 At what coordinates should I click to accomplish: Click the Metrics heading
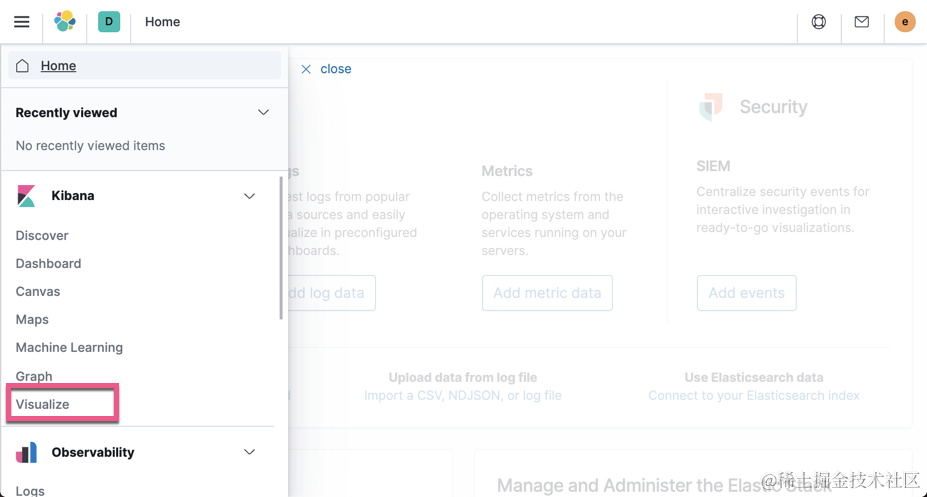pos(507,171)
